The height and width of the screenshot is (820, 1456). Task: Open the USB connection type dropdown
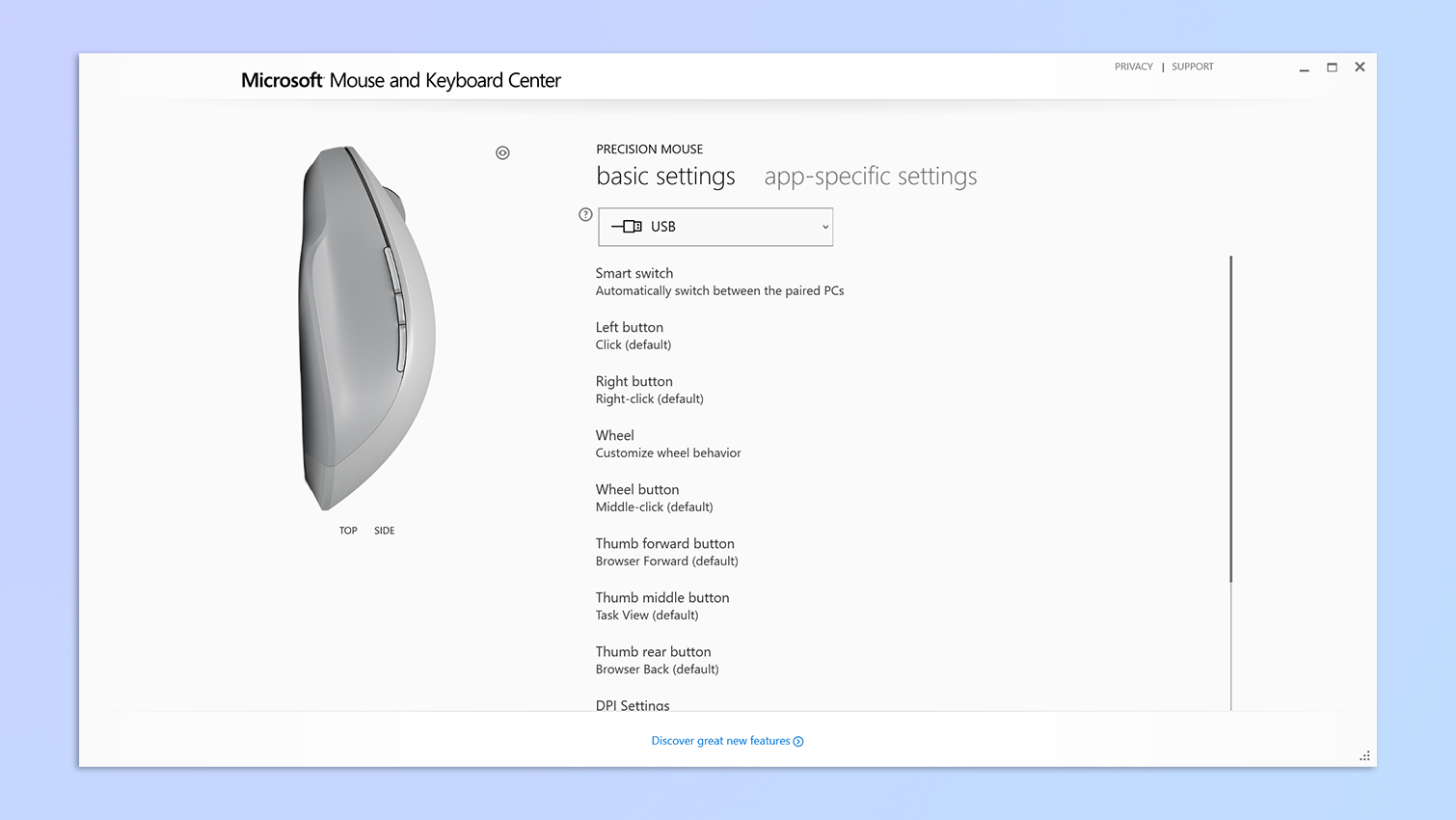715,226
